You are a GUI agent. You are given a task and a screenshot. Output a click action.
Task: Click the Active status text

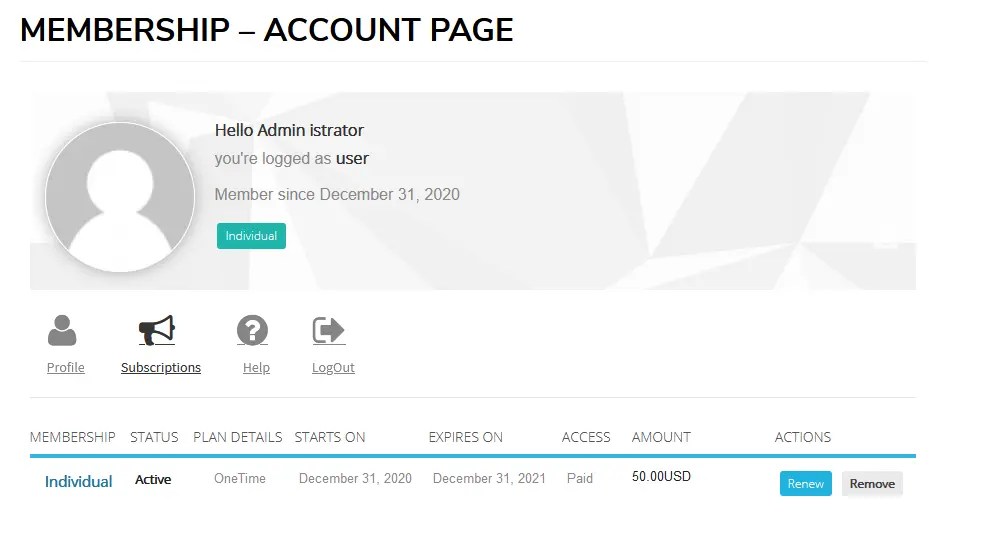click(x=153, y=480)
